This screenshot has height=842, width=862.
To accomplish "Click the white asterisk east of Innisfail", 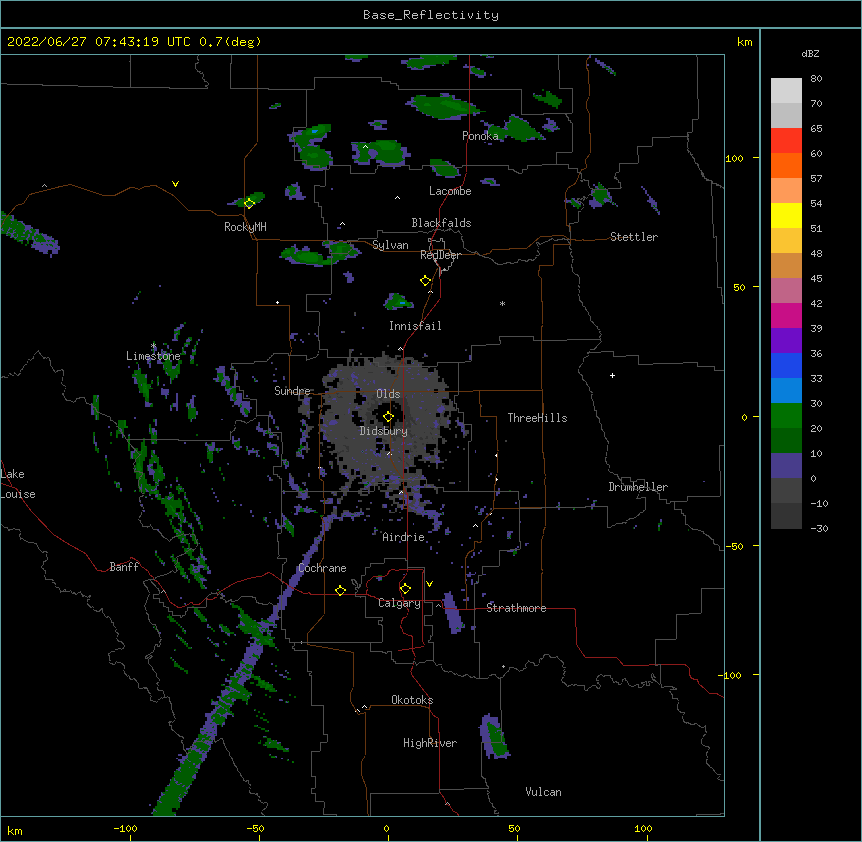I will (x=502, y=303).
